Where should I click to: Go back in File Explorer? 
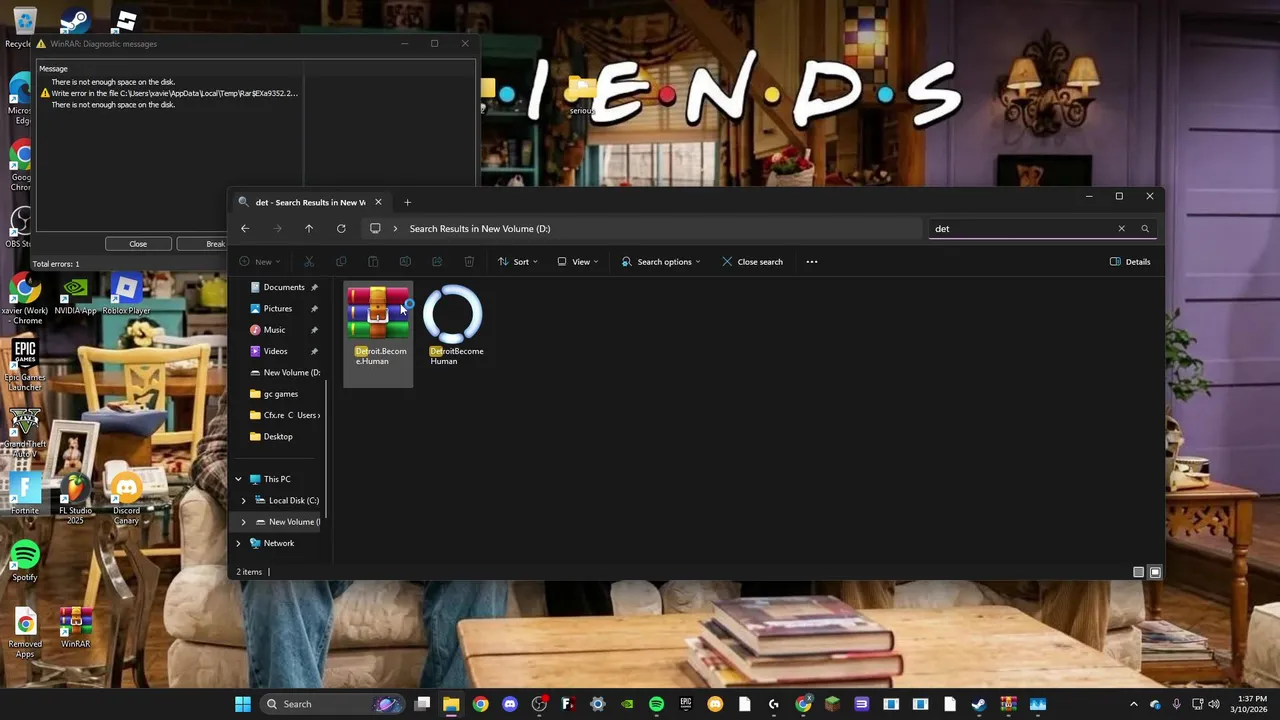[x=245, y=228]
